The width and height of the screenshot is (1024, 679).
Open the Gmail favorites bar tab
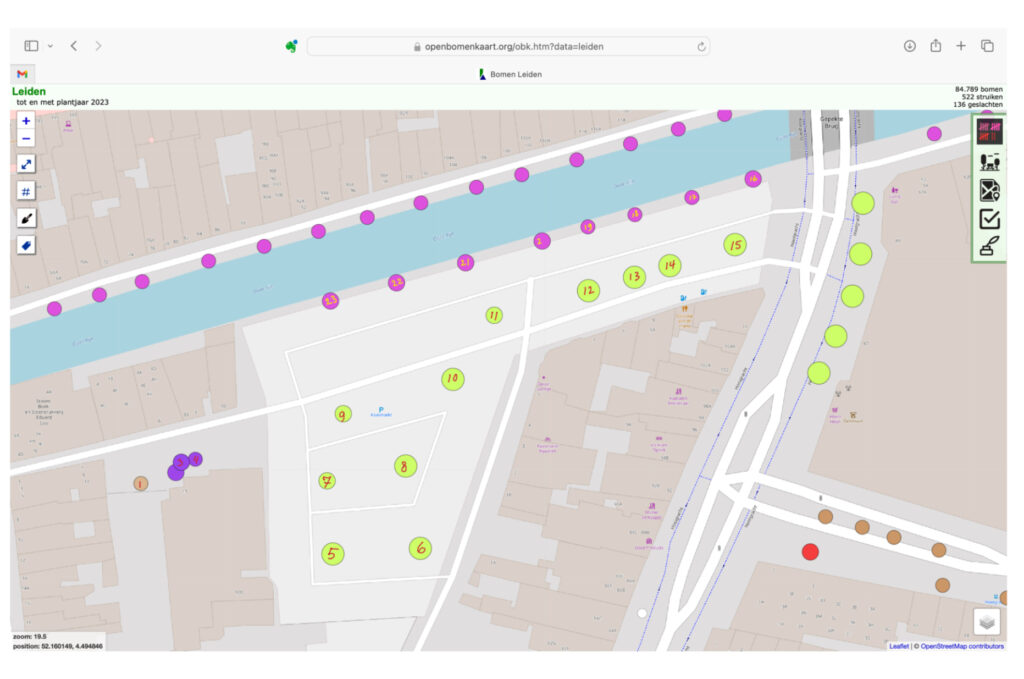click(22, 74)
